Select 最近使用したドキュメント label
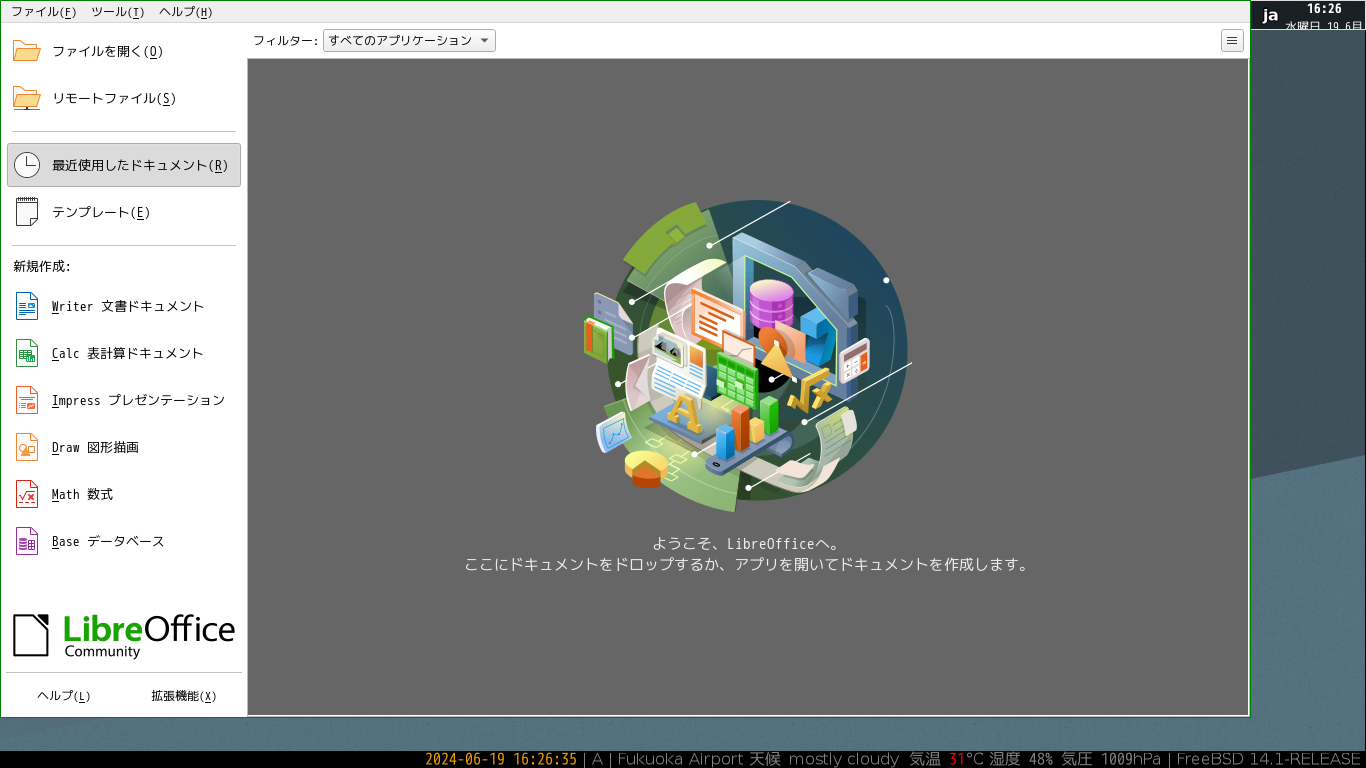Screen dimensions: 1366x768 click(140, 165)
